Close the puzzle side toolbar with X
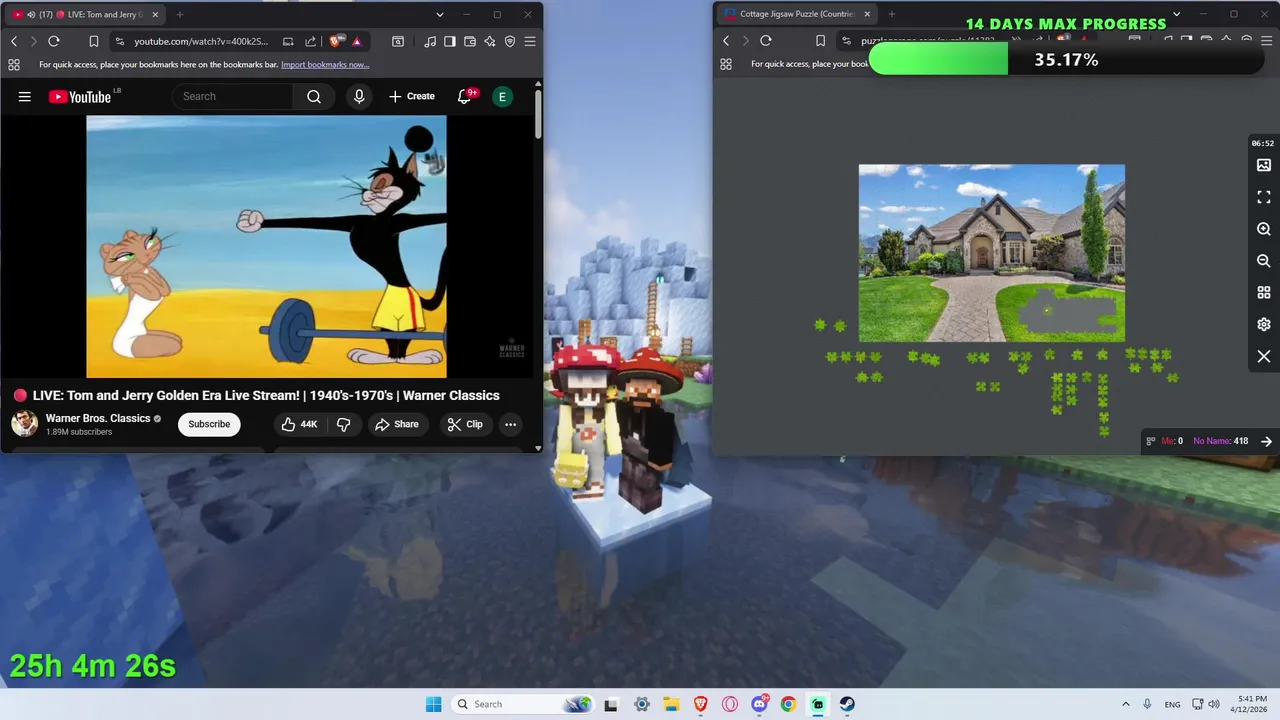This screenshot has width=1280, height=720. 1264,357
